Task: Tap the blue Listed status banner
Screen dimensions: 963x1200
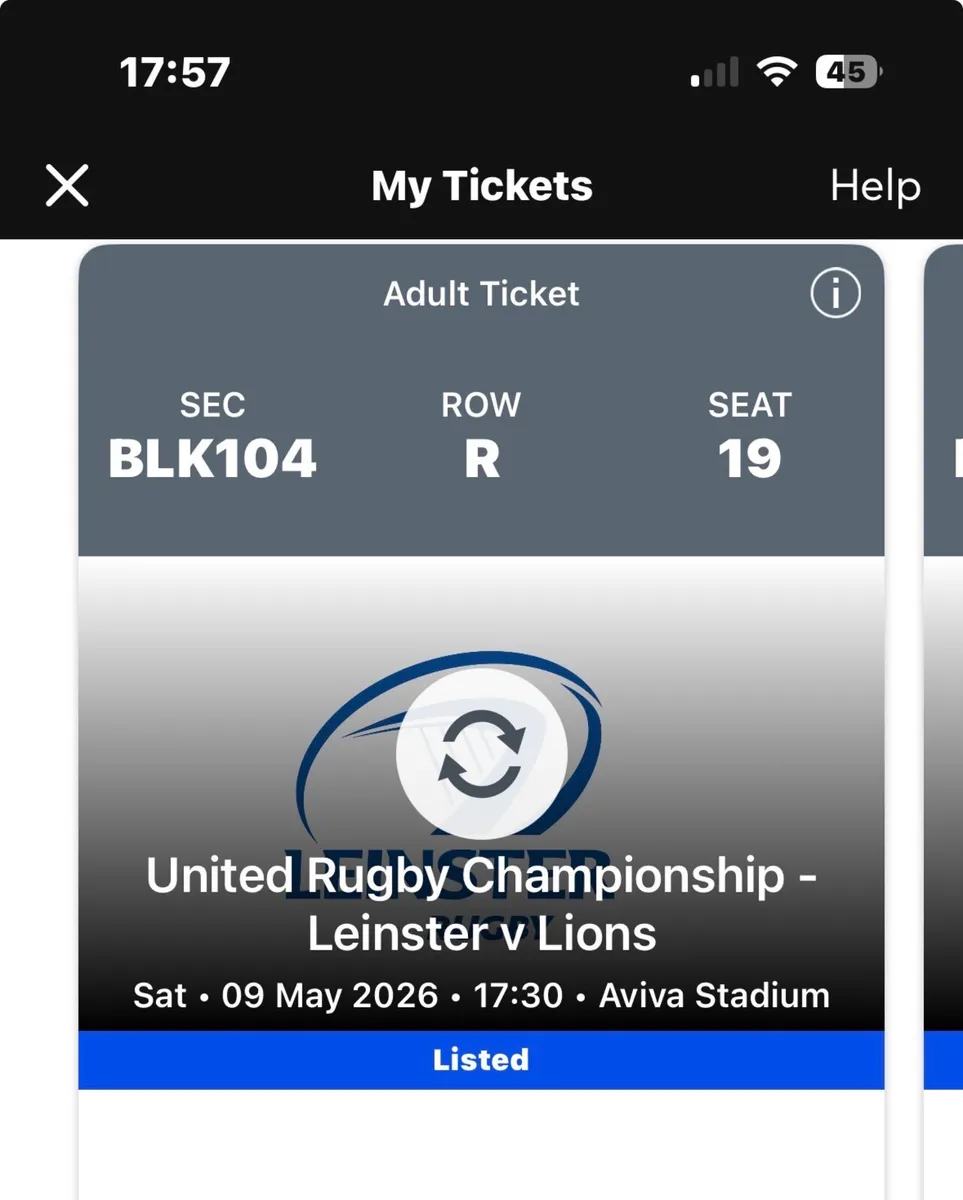Action: pyautogui.click(x=481, y=1059)
